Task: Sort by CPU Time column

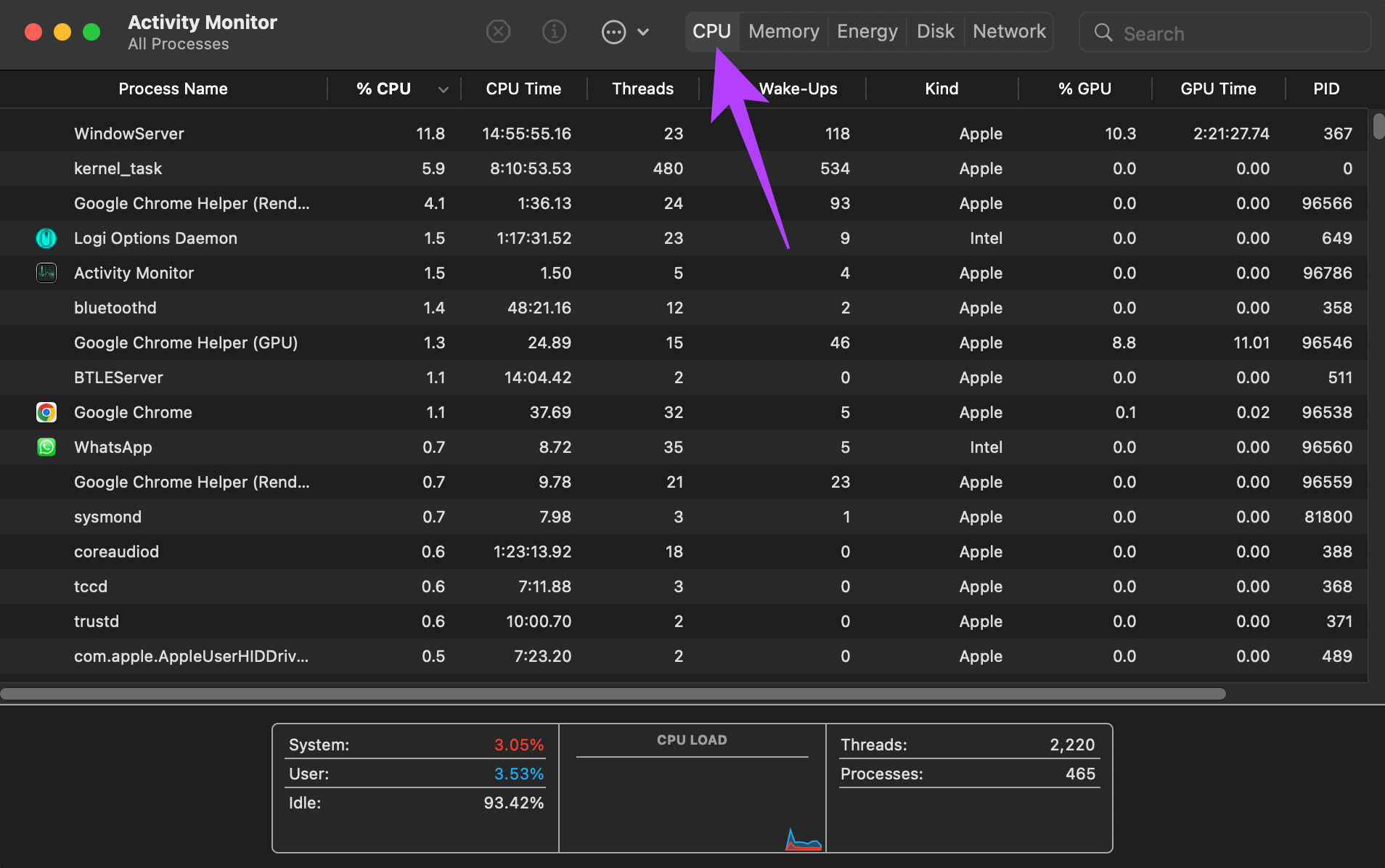Action: [x=523, y=89]
